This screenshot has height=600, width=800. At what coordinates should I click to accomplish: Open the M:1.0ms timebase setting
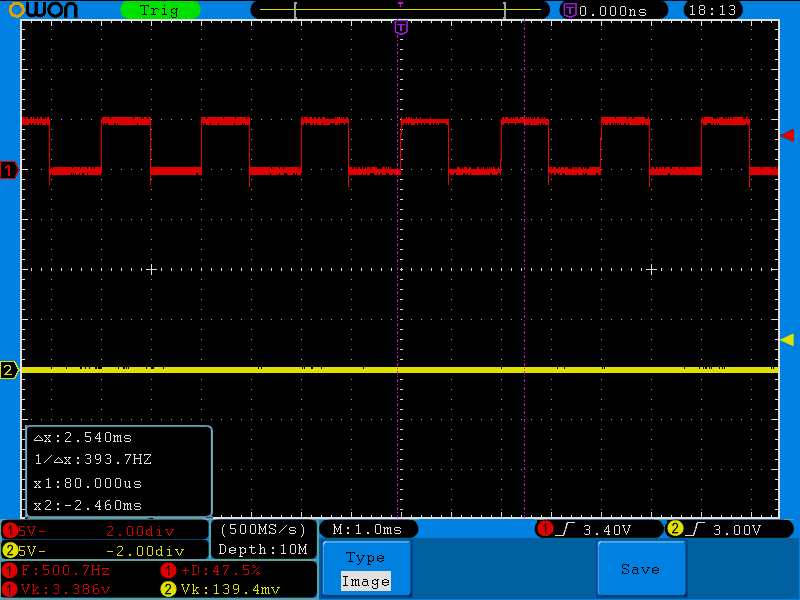tap(368, 529)
